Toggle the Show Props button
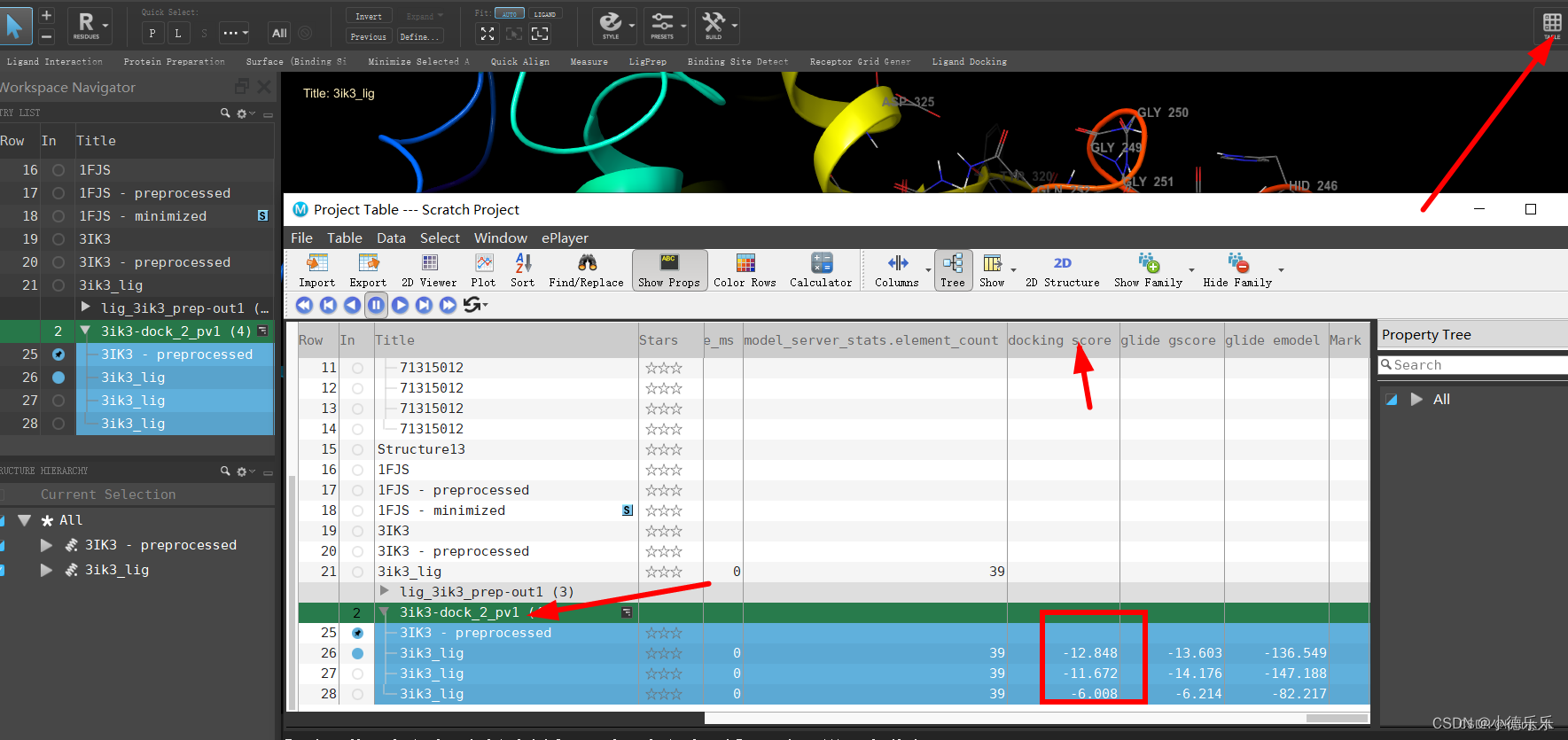This screenshot has width=1568, height=740. [669, 270]
